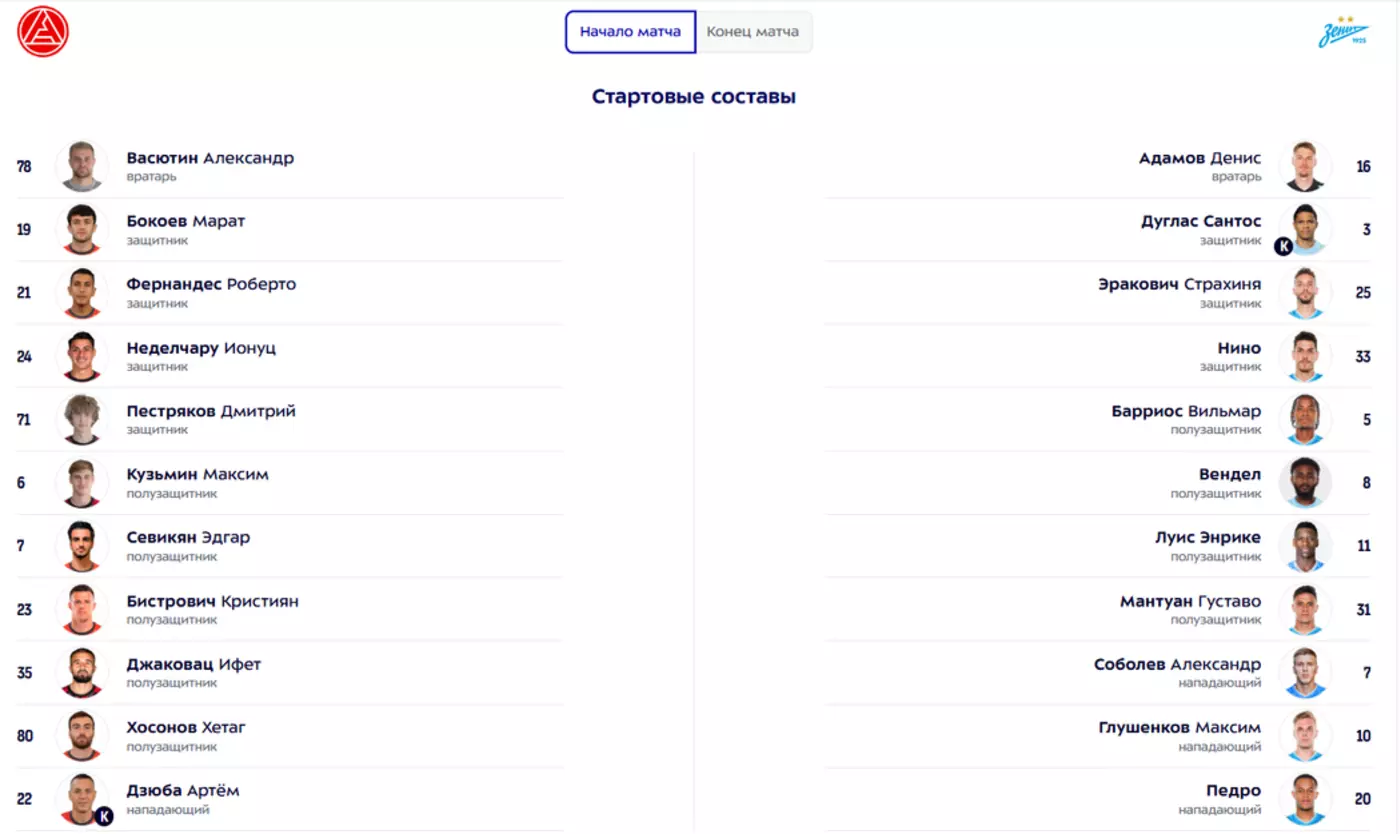Screen dimensions: 1400x834
Task: Click Вендел player avatar
Action: click(x=1305, y=483)
